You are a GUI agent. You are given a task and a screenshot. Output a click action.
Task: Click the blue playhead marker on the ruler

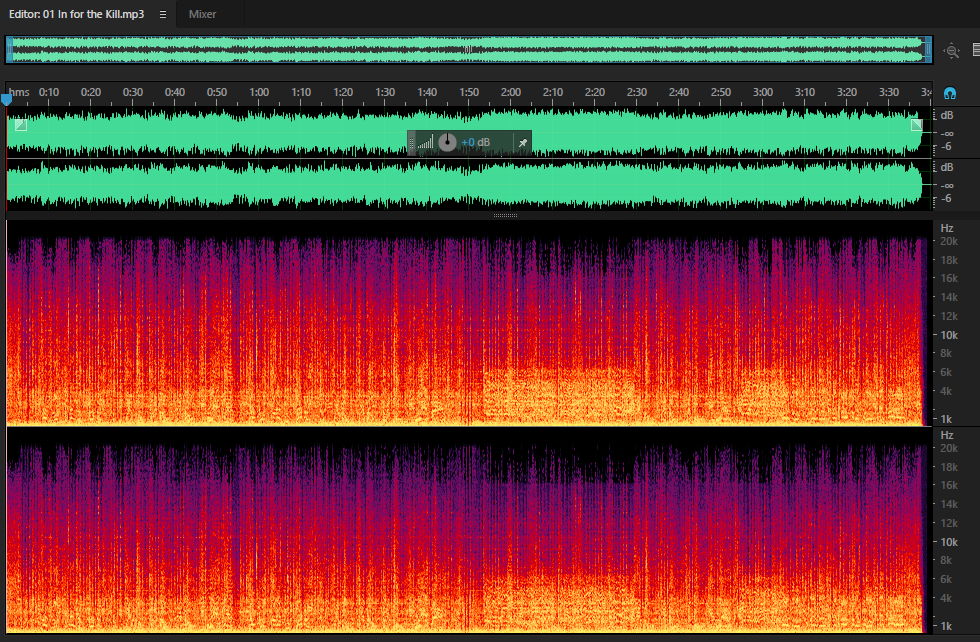coord(6,99)
